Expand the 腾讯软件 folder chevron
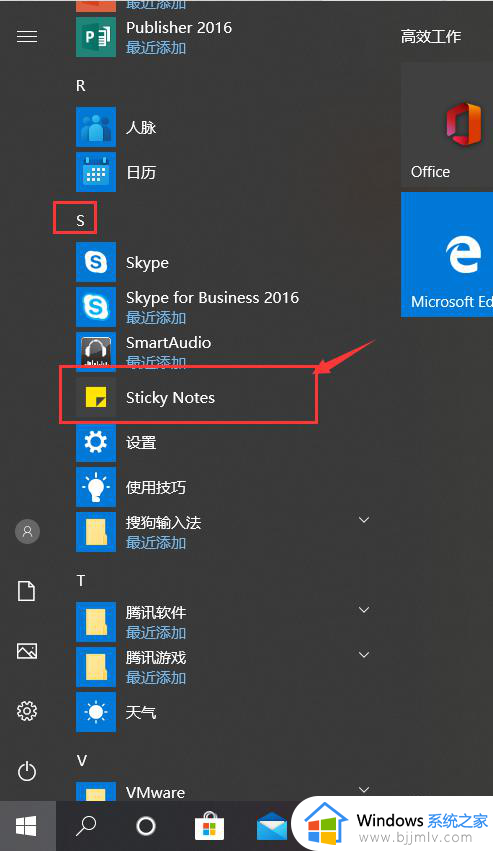This screenshot has height=851, width=493. click(x=364, y=610)
